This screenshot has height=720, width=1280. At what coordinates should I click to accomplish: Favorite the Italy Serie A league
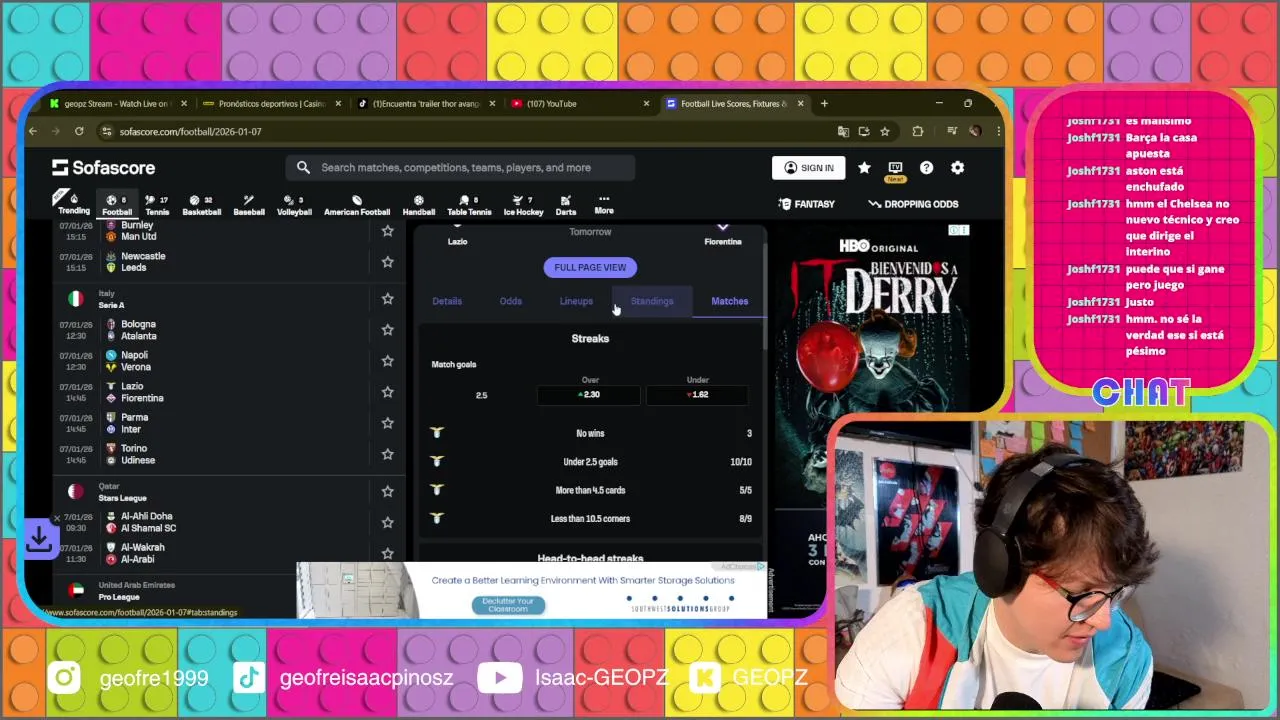click(x=387, y=299)
